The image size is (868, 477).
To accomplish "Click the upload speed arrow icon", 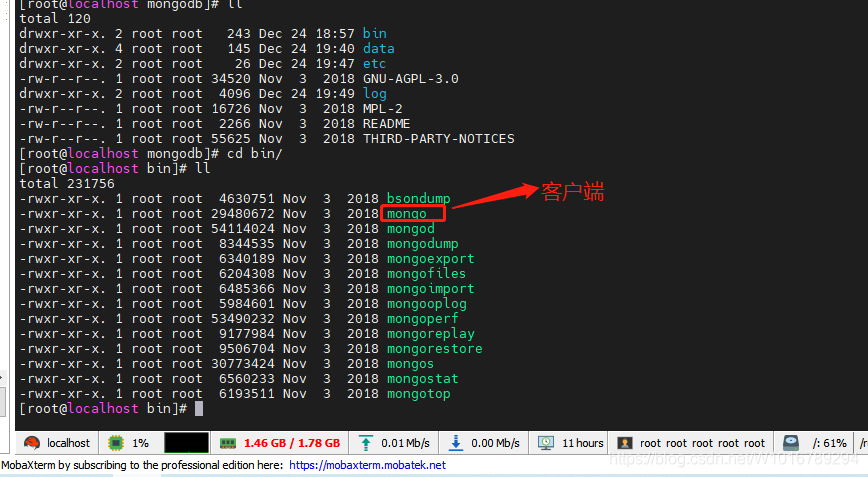I will (365, 443).
